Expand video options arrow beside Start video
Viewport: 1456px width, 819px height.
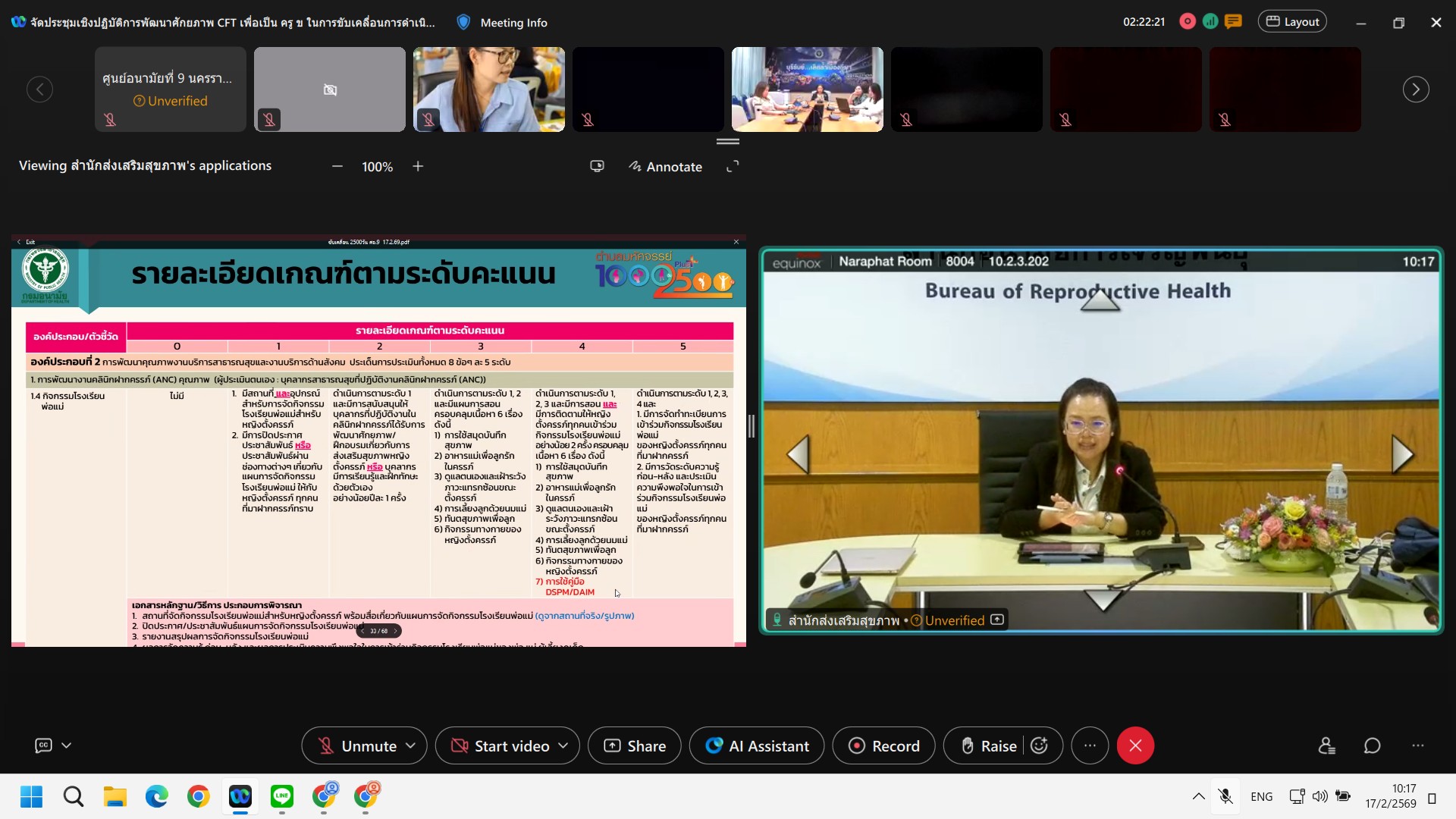563,746
